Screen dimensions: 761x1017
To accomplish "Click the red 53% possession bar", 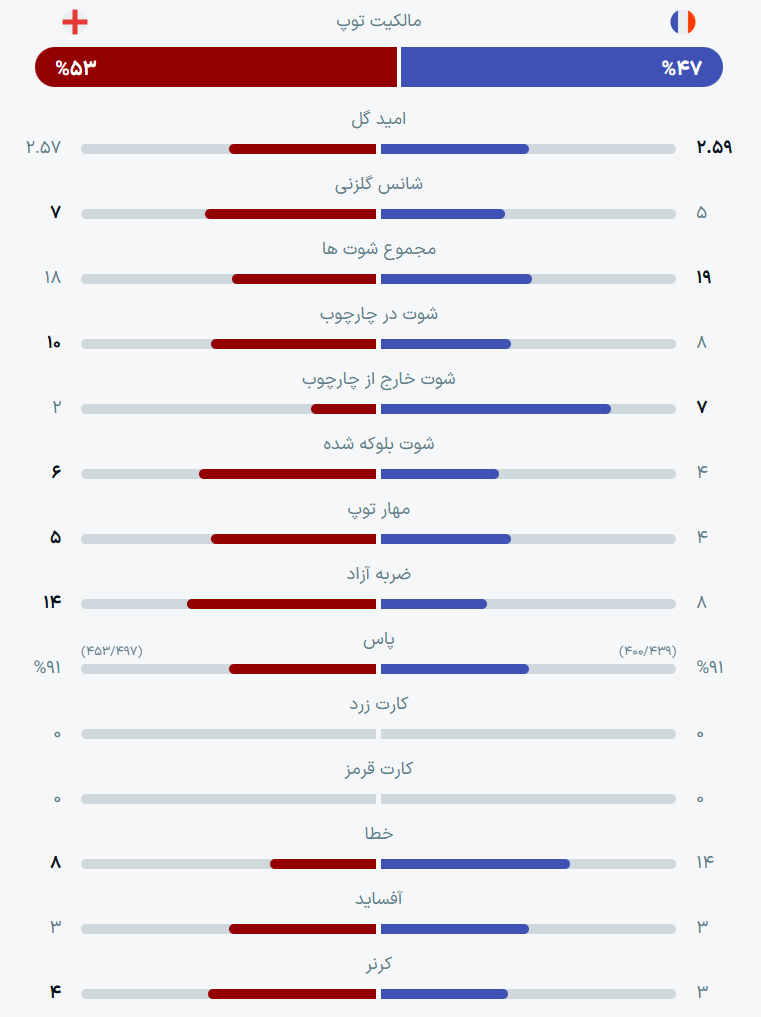I will pos(216,67).
